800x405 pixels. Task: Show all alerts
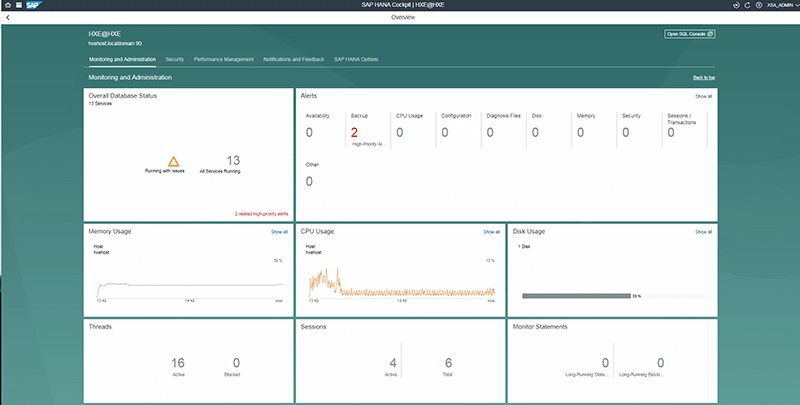coord(703,96)
